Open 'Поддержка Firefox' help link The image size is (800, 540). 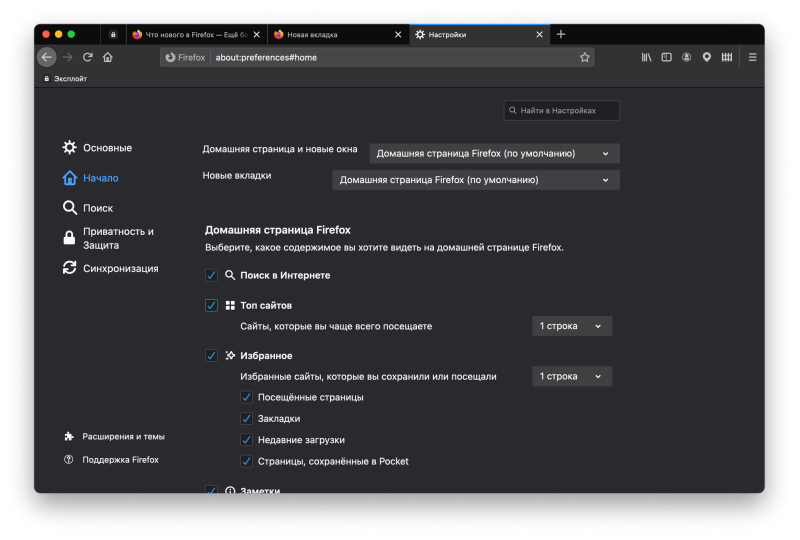pos(111,459)
